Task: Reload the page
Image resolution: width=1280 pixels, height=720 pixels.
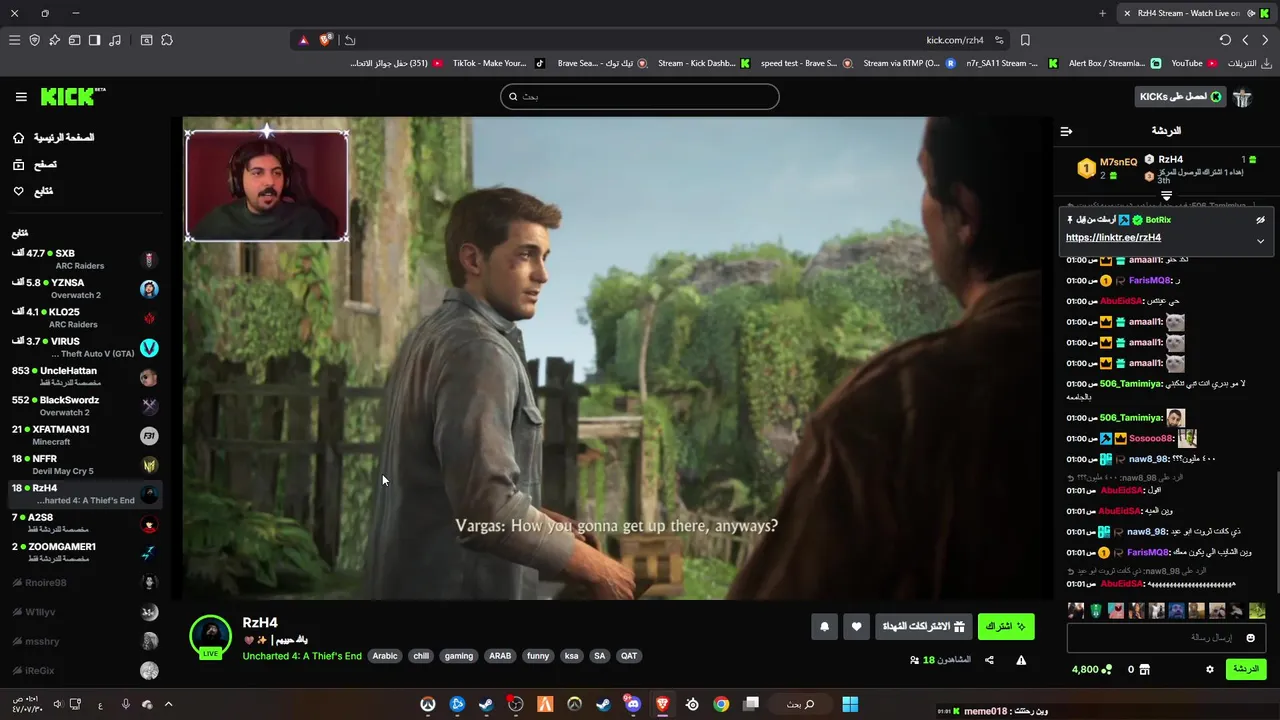Action: (x=1225, y=40)
